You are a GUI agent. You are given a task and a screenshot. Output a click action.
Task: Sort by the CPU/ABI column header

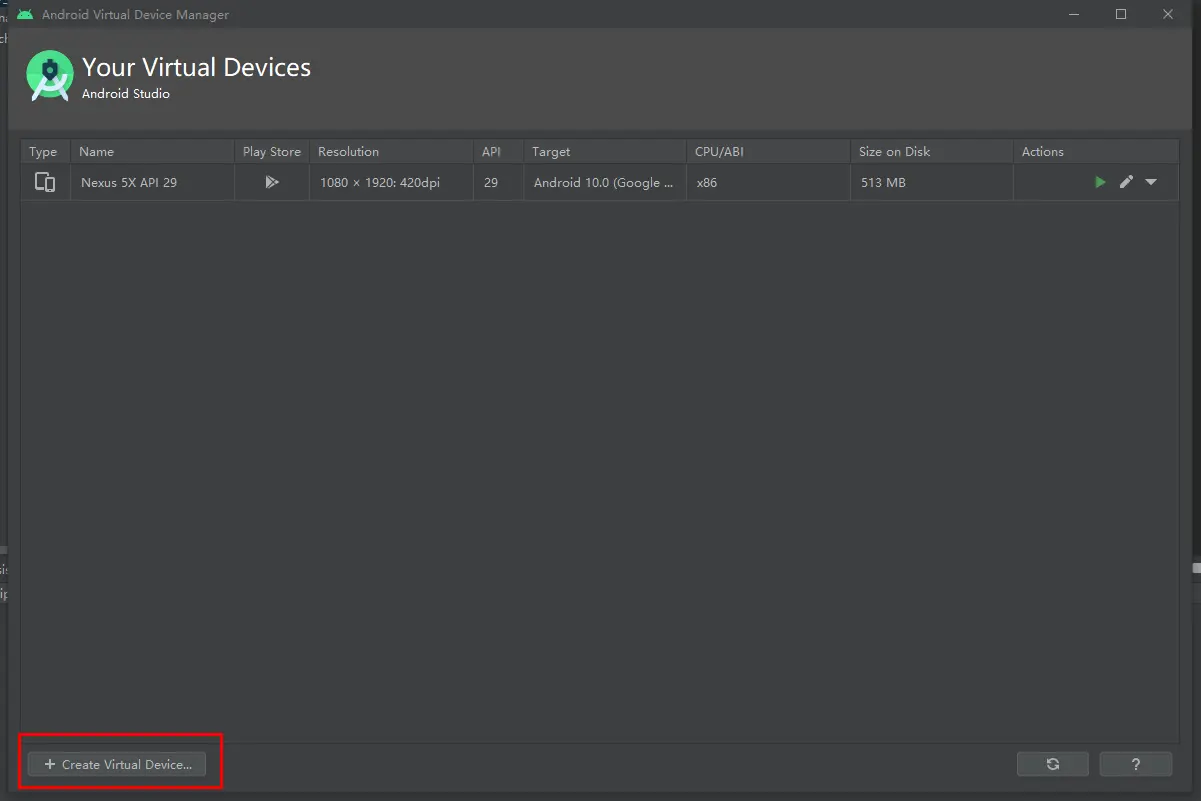point(768,152)
